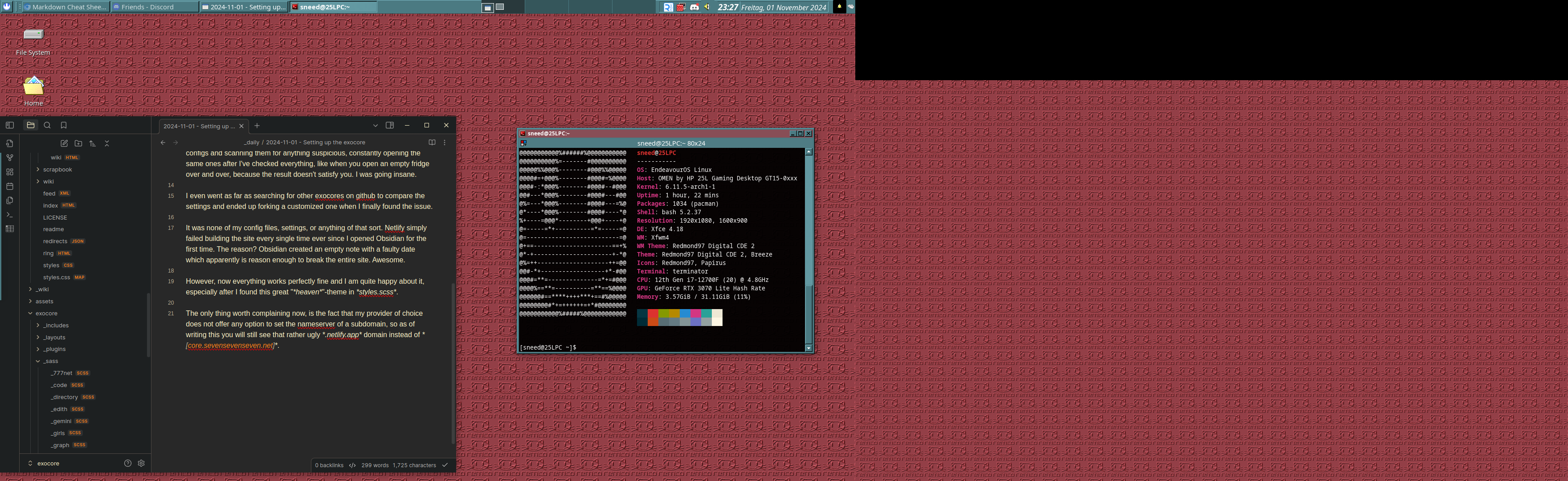This screenshot has height=481, width=1568.
Task: Change the file explorer sort order
Action: tap(92, 143)
